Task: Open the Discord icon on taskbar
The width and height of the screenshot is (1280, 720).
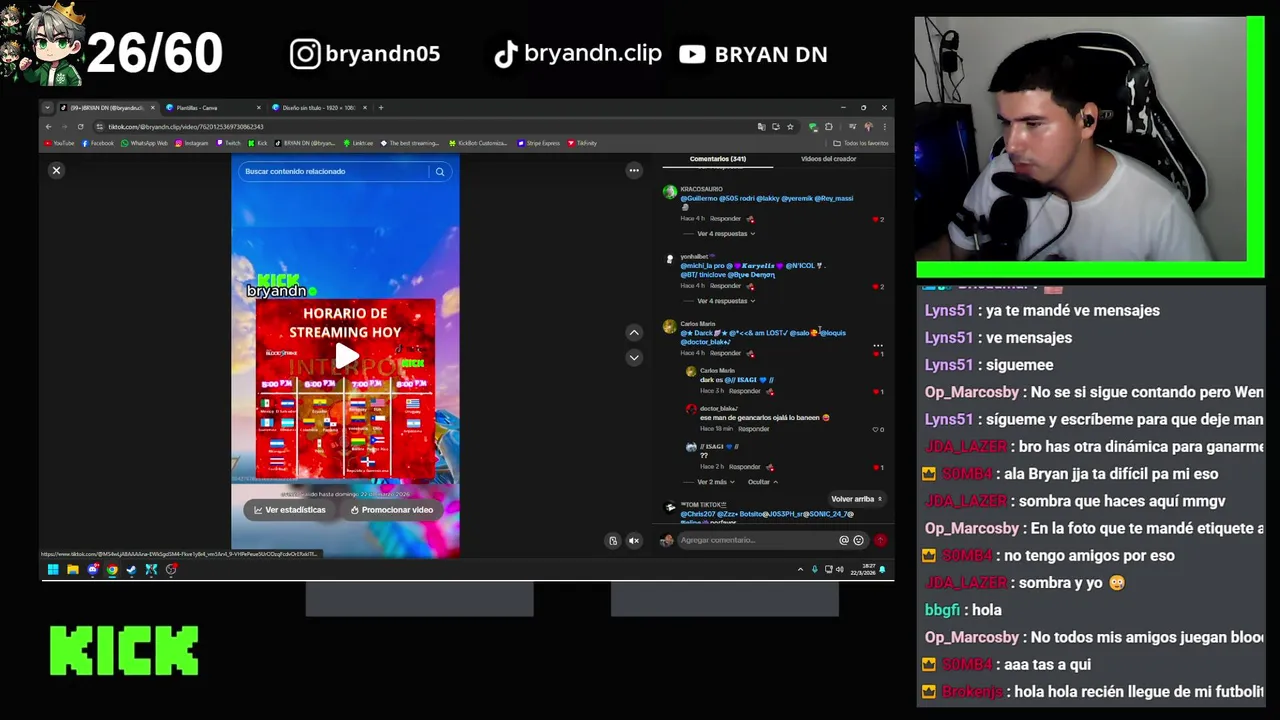Action: tap(93, 570)
